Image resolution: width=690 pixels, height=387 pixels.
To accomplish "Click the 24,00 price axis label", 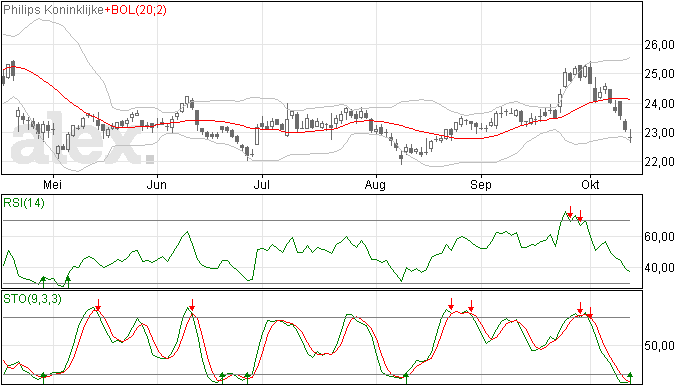I will (x=659, y=103).
